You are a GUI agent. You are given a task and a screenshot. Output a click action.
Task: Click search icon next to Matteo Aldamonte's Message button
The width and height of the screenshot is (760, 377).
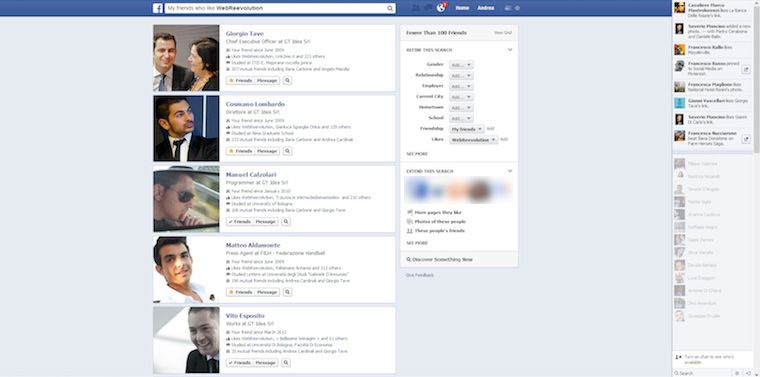[287, 292]
